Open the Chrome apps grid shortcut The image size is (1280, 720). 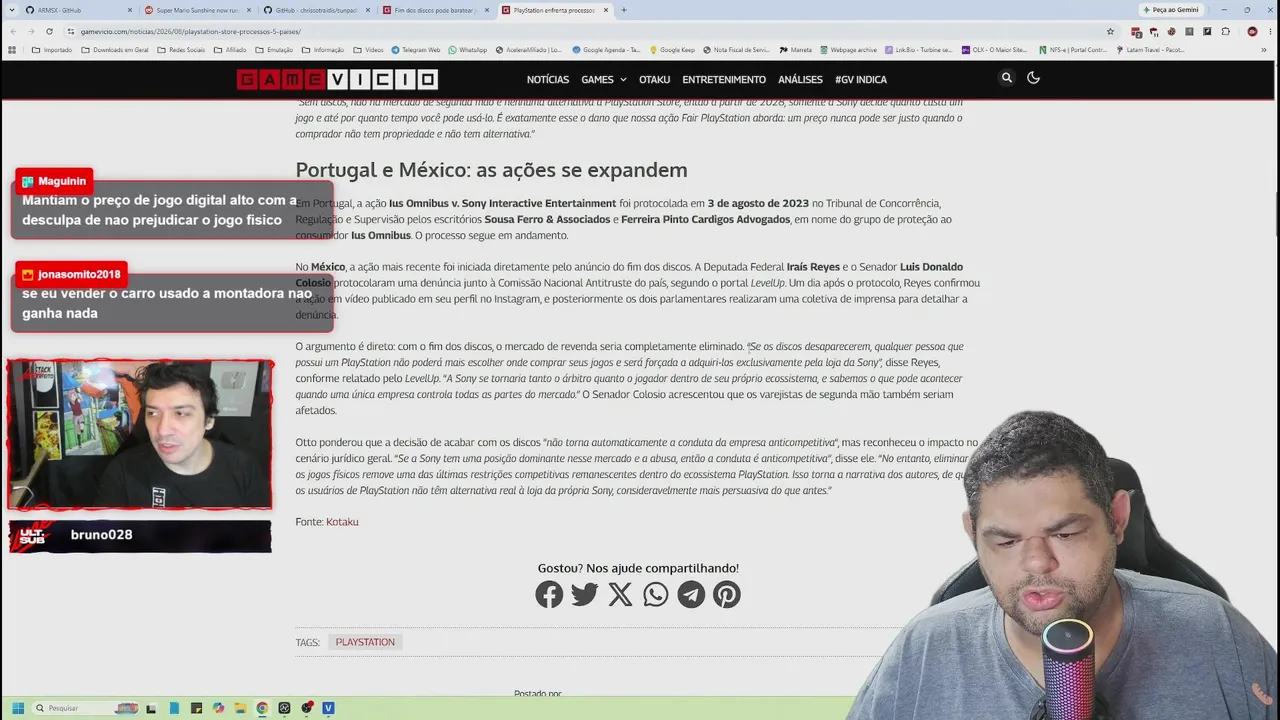[12, 49]
